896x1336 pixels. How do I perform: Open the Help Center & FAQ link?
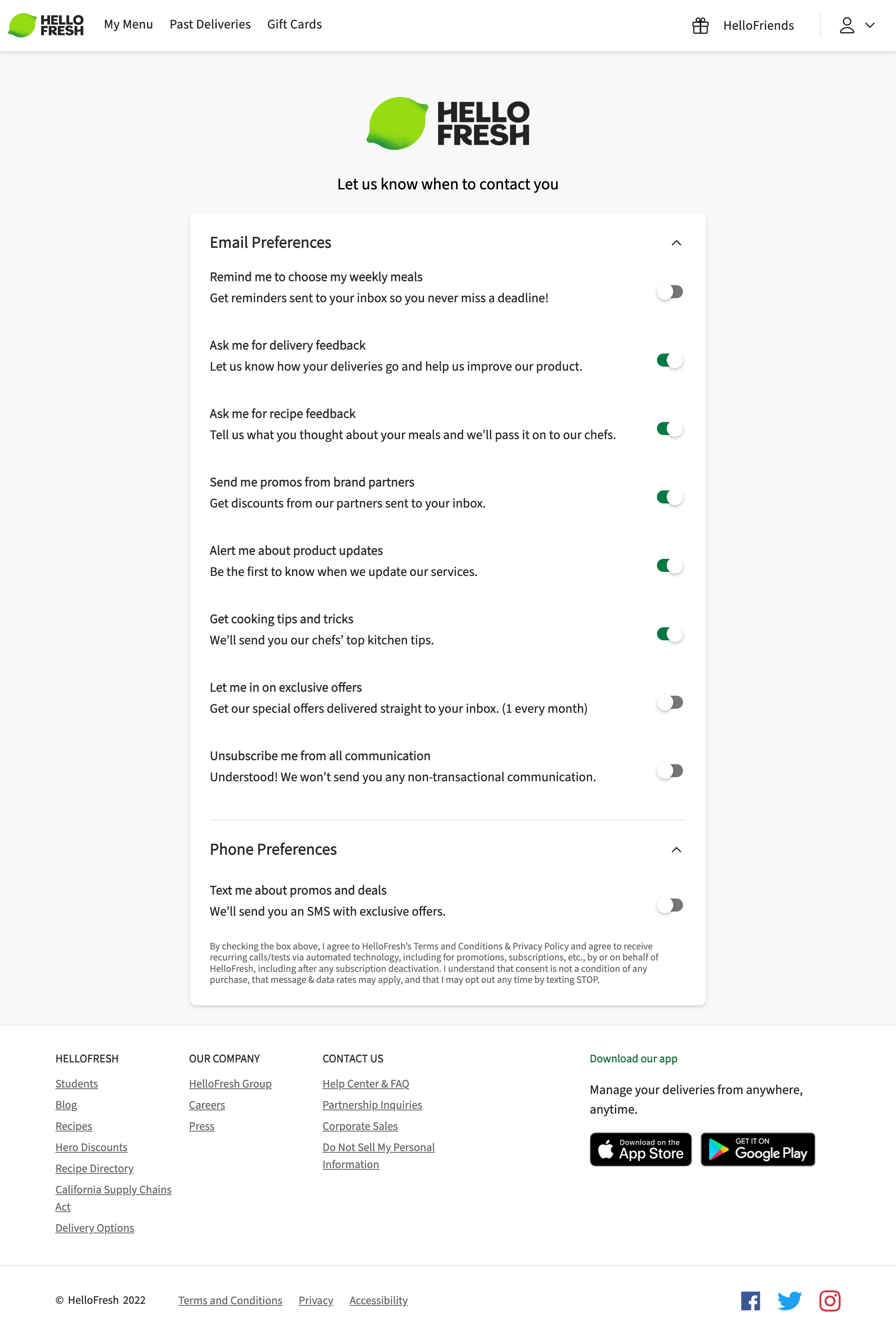pyautogui.click(x=366, y=1083)
